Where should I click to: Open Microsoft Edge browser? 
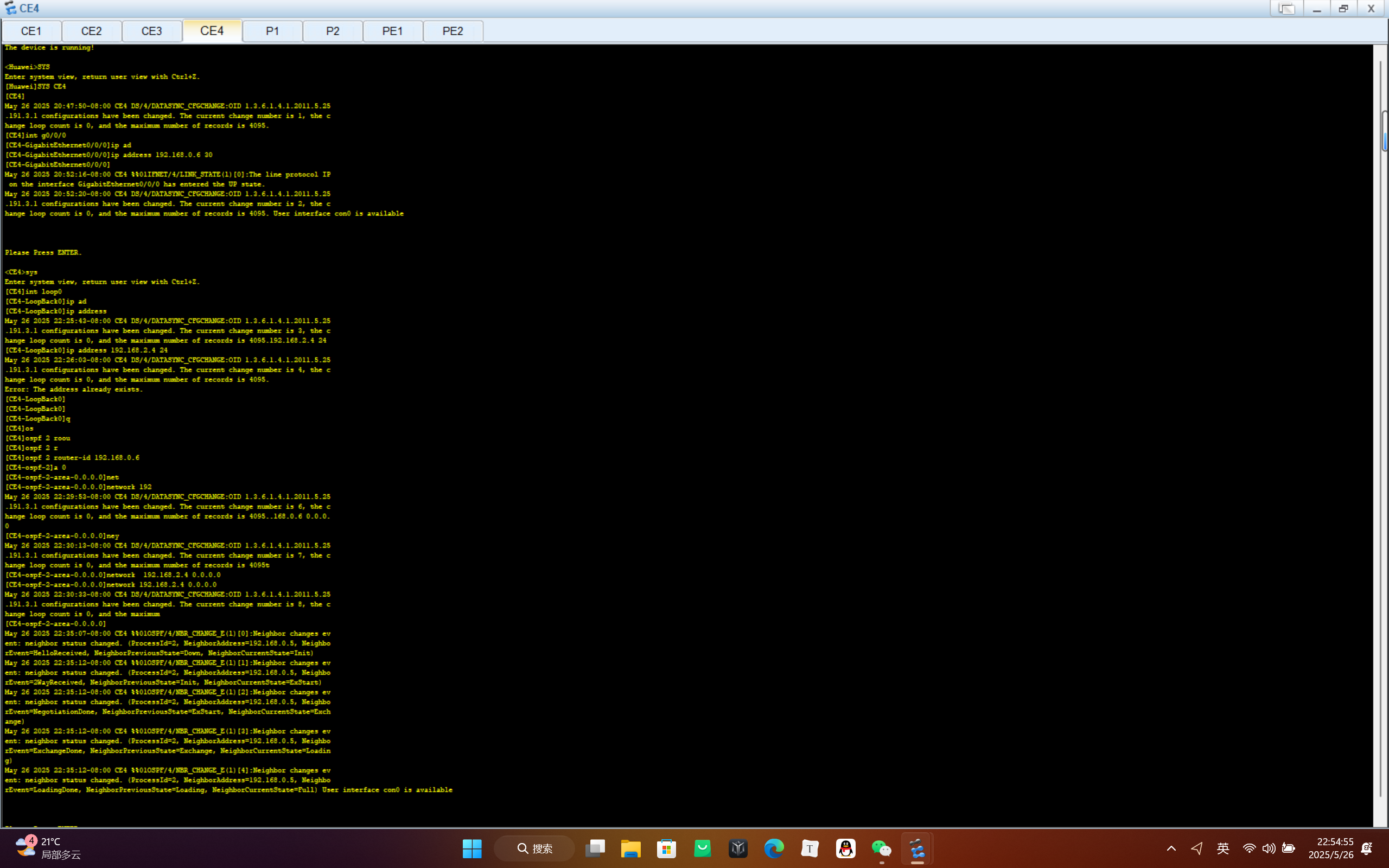pos(774,848)
